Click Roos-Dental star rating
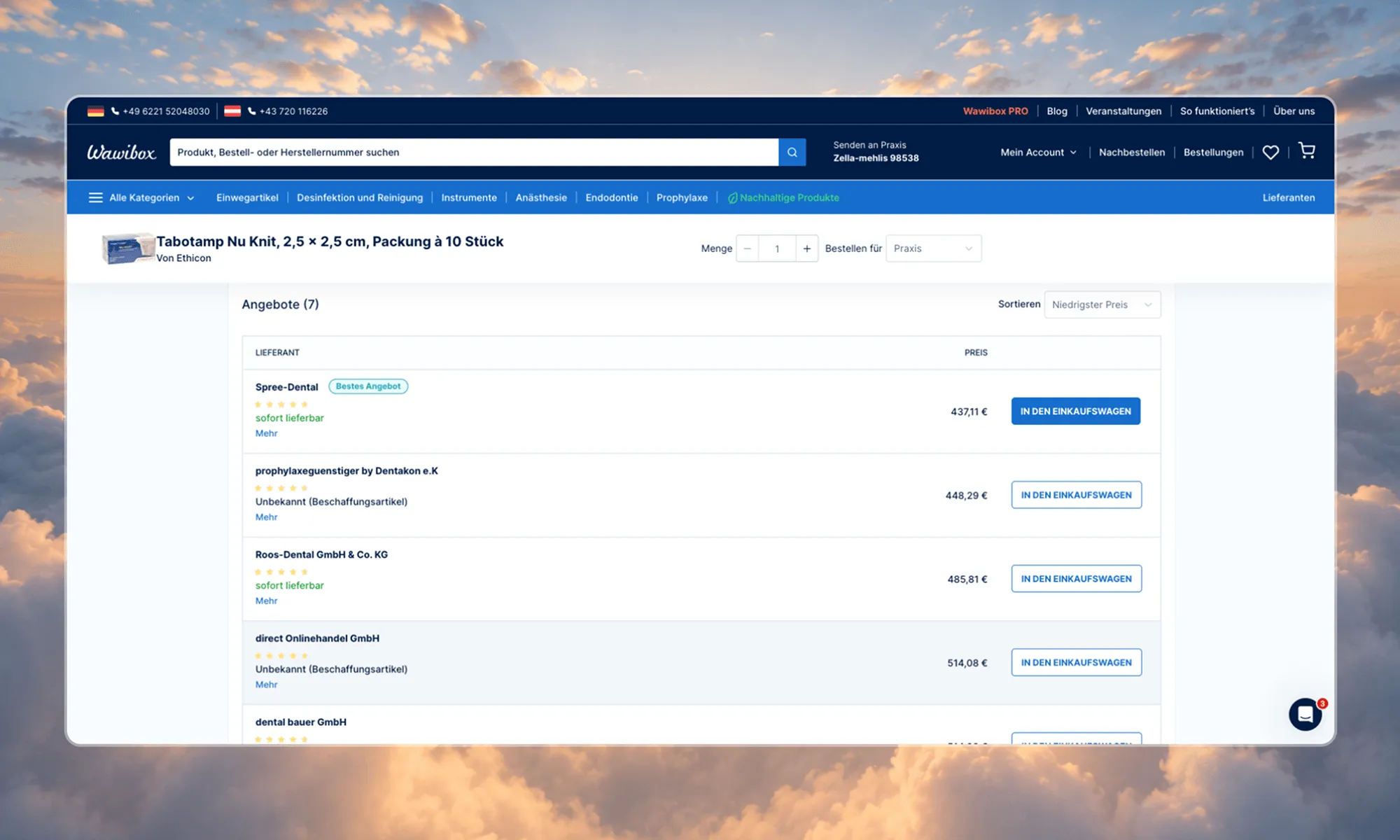 coord(281,572)
